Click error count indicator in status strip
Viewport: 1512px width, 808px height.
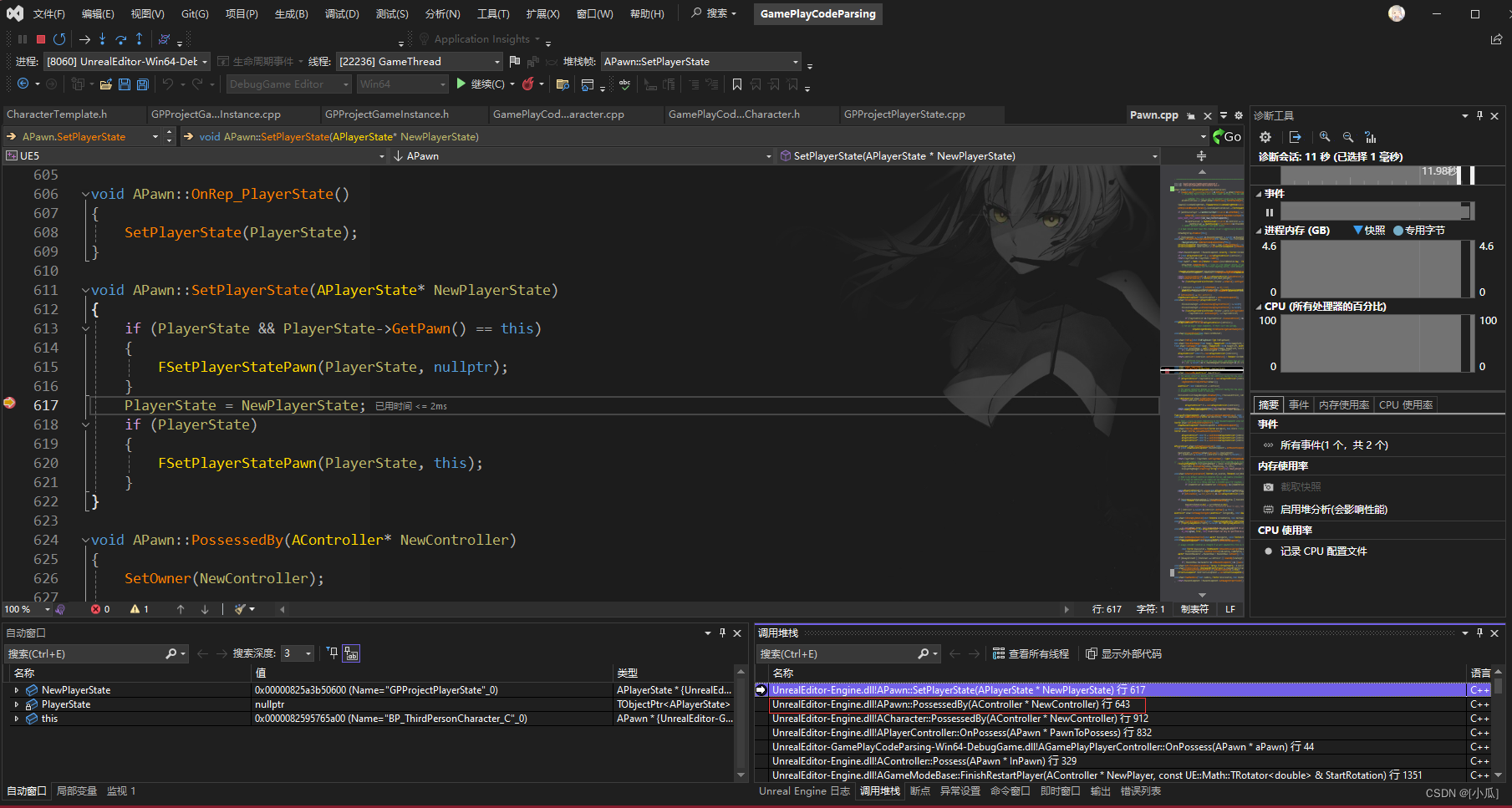(x=100, y=609)
